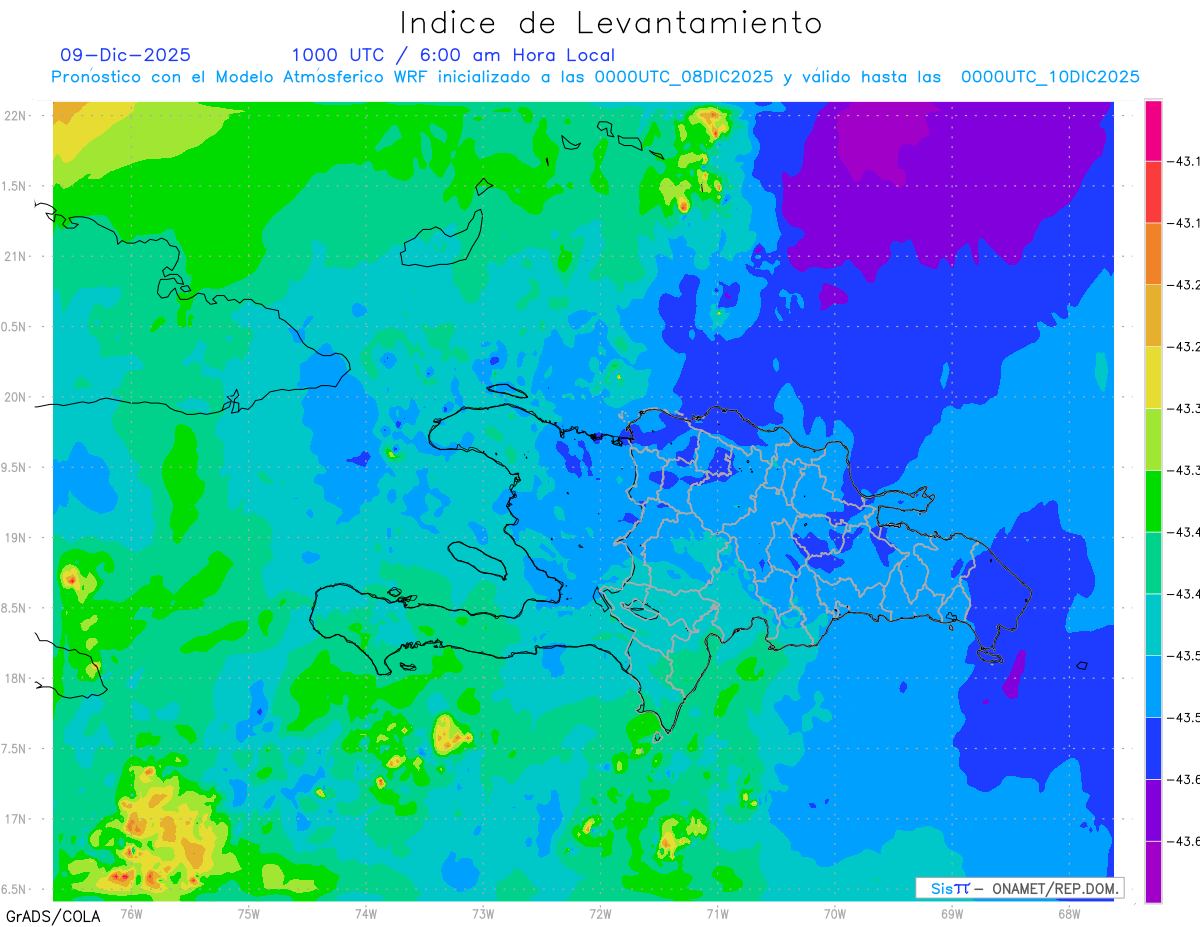This screenshot has height=927, width=1200.
Task: Click the "20N" latitude label
Action: 17,397
